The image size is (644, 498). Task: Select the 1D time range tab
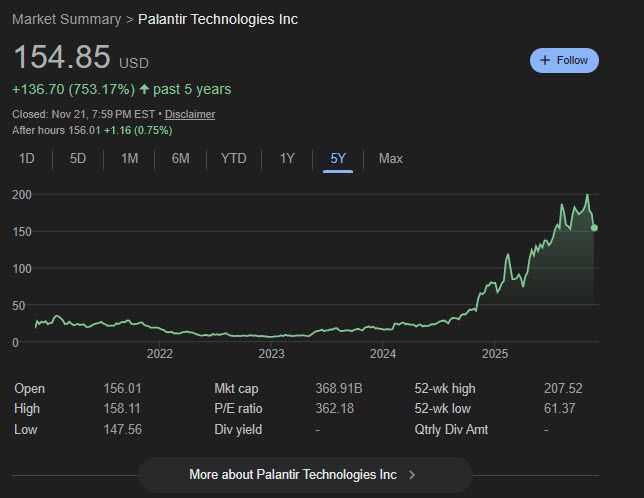27,158
